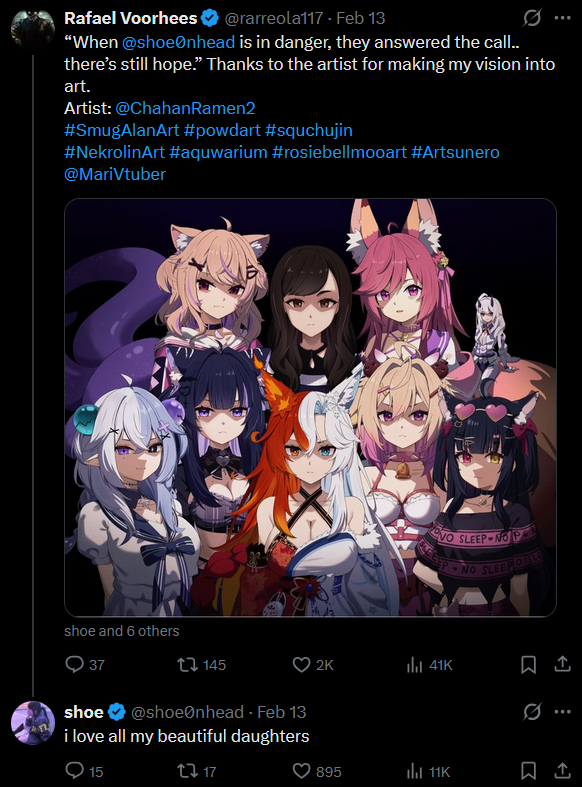The image size is (582, 787).
Task: Open the #SmugAlanArt hashtag
Action: point(121,130)
